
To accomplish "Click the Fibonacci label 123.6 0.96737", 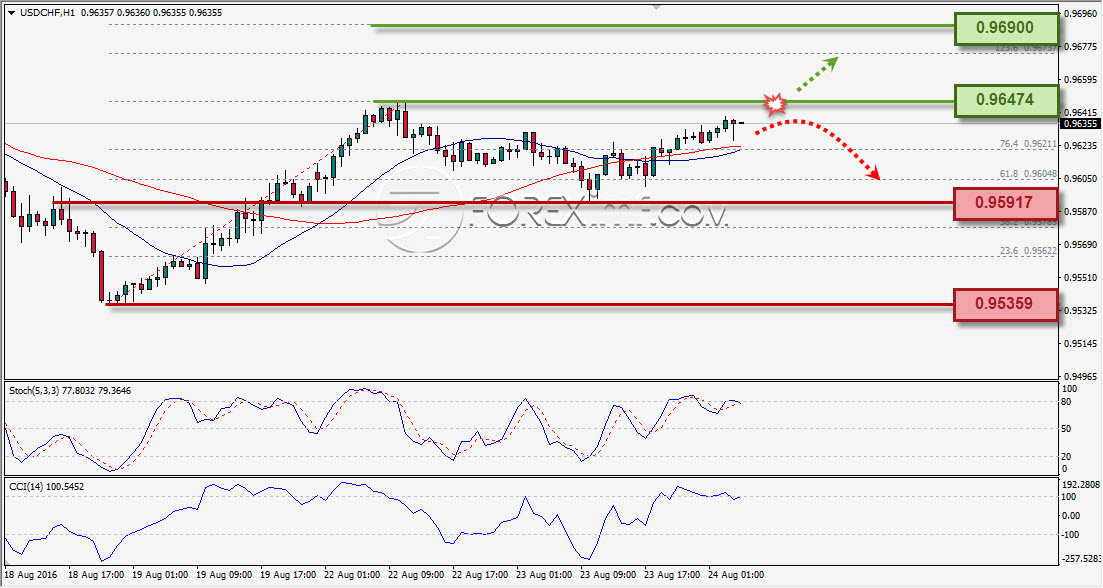I will 1026,49.
